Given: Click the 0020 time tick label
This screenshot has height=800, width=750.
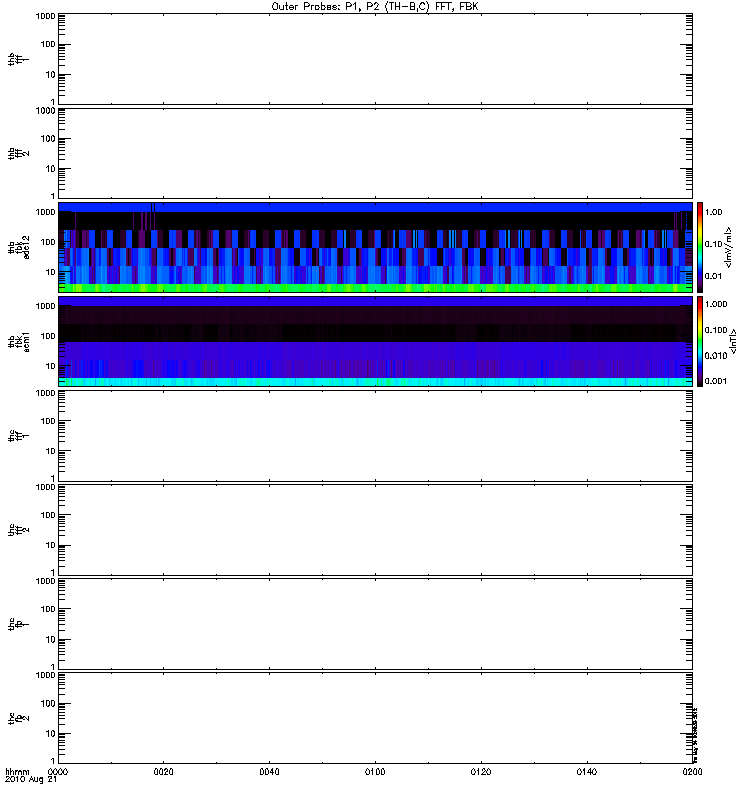Looking at the screenshot, I should 164,772.
